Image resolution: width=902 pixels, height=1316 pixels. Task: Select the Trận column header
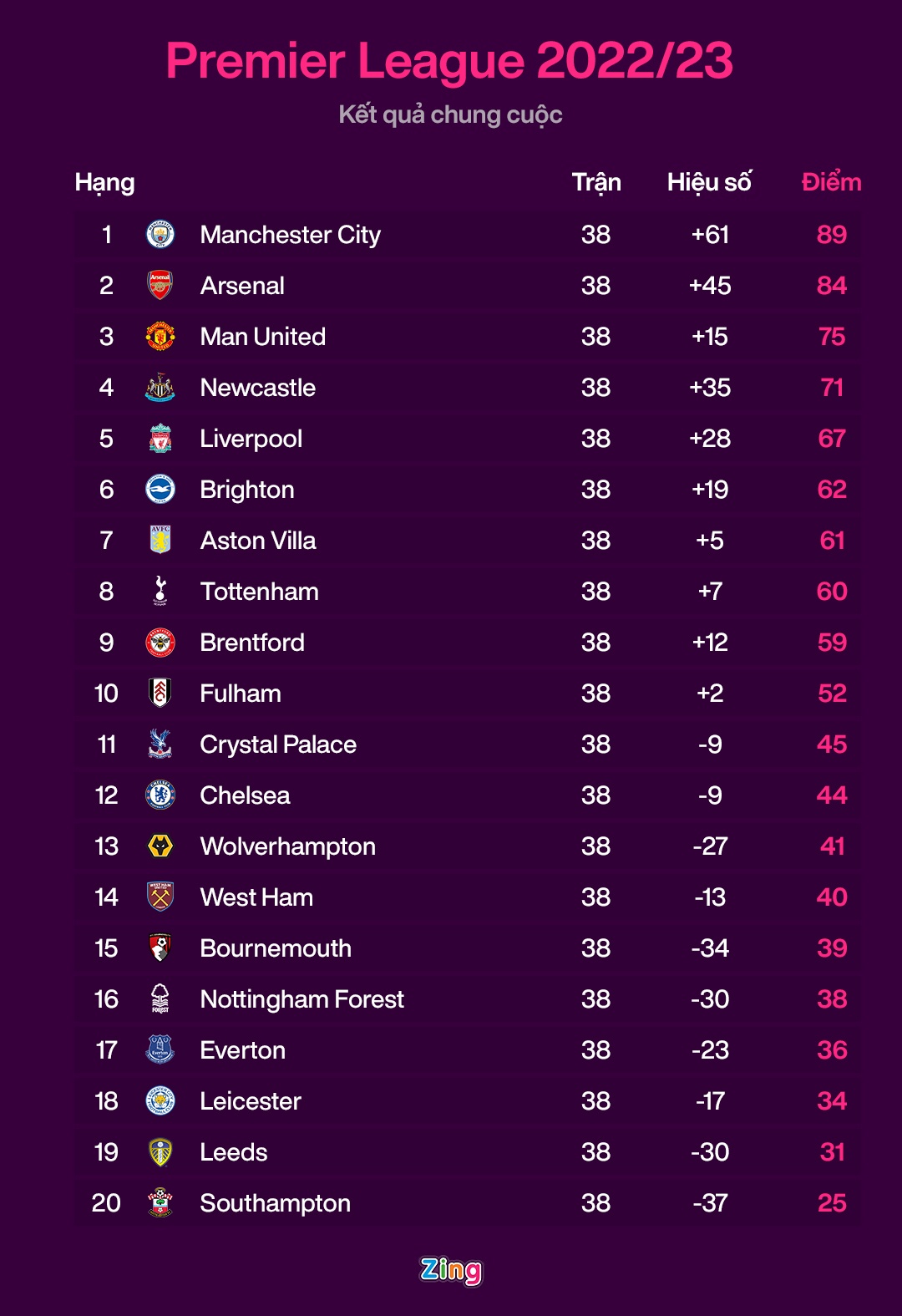pyautogui.click(x=596, y=182)
